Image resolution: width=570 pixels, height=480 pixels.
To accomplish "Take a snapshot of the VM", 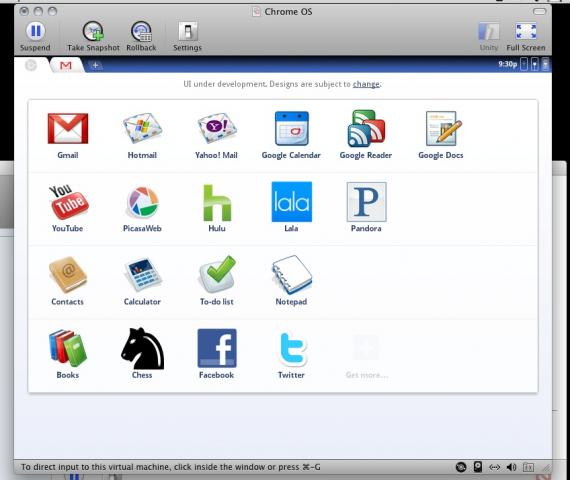I will point(93,36).
